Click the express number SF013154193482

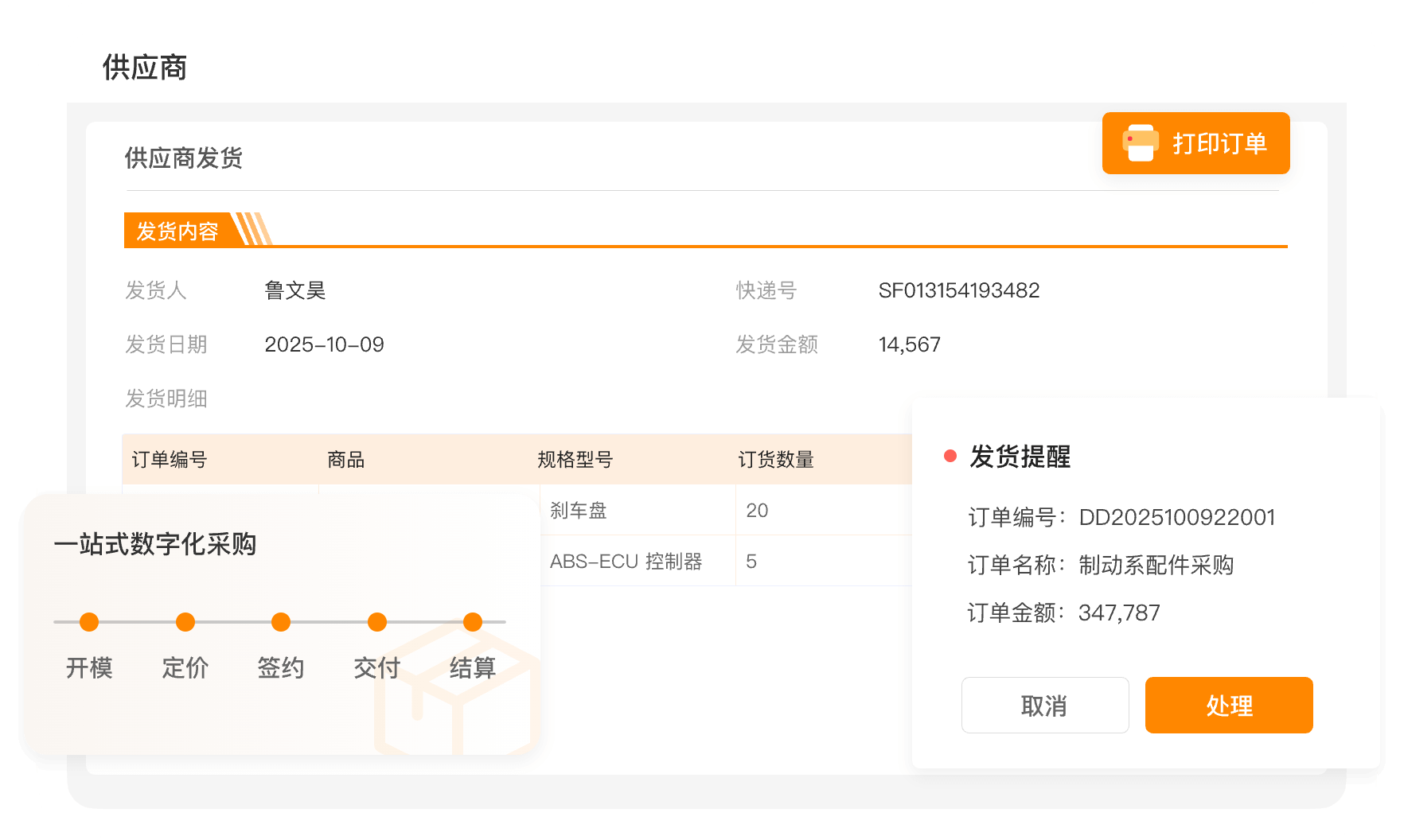click(958, 290)
